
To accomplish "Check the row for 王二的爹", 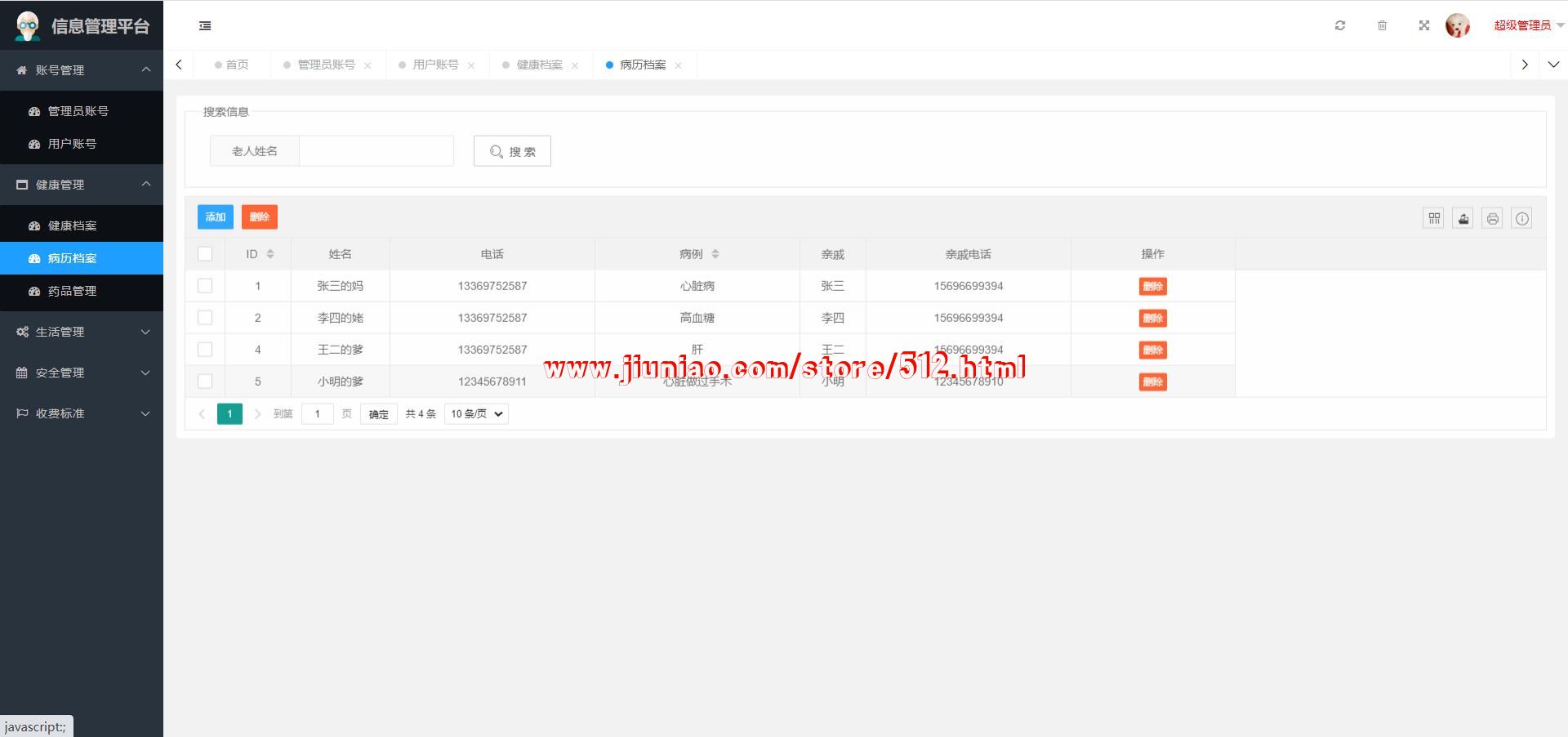I will (x=205, y=350).
